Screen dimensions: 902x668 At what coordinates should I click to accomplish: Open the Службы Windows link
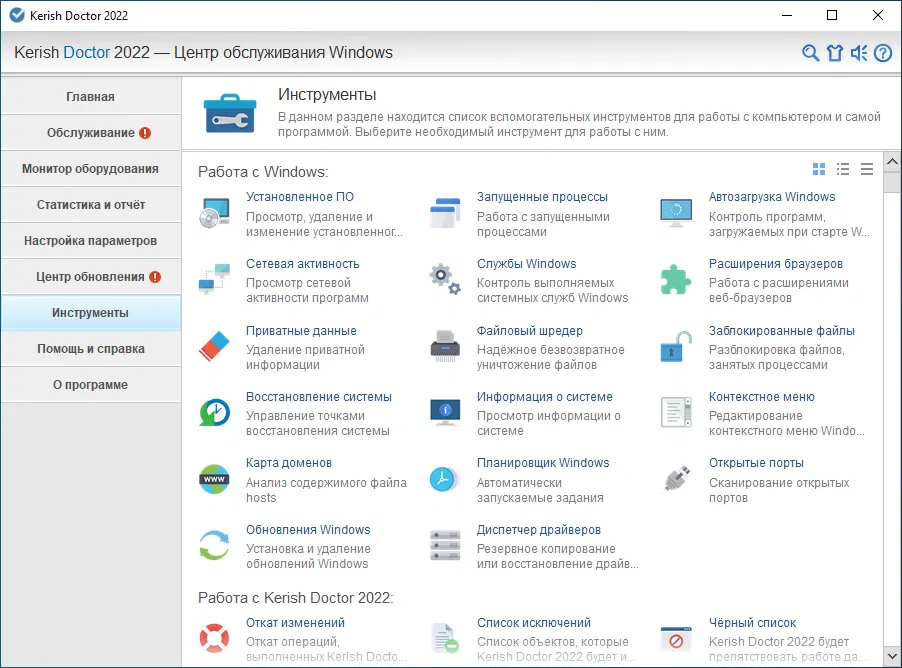526,264
